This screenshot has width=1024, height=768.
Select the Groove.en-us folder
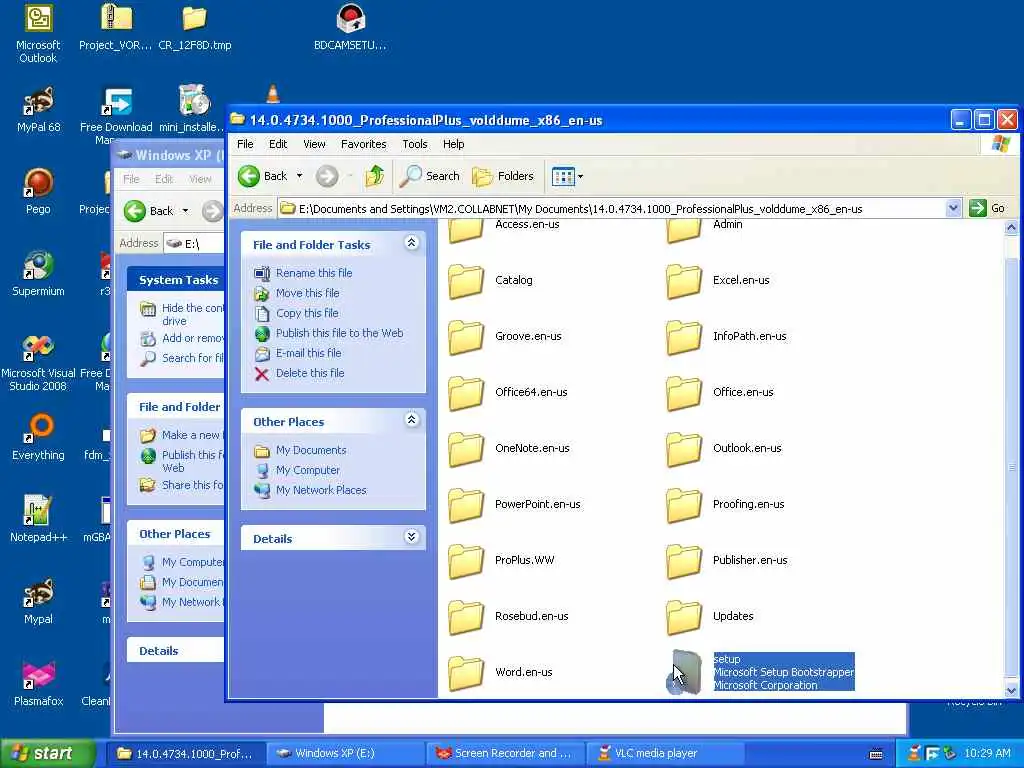[x=505, y=337]
